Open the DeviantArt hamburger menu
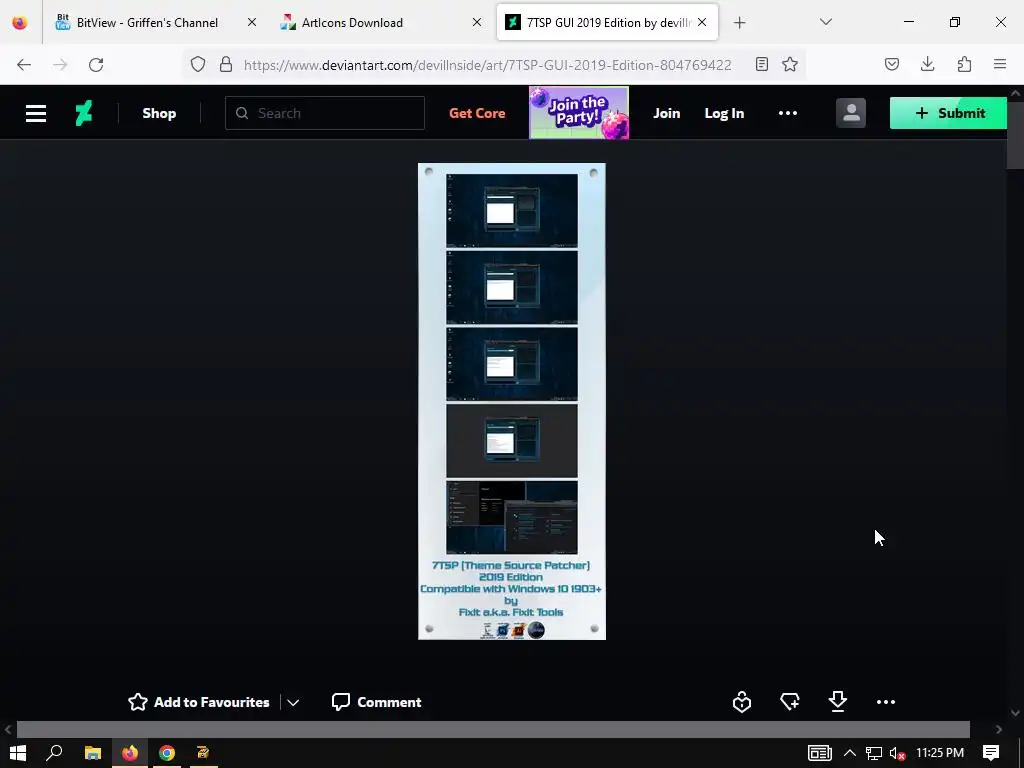 pos(36,114)
